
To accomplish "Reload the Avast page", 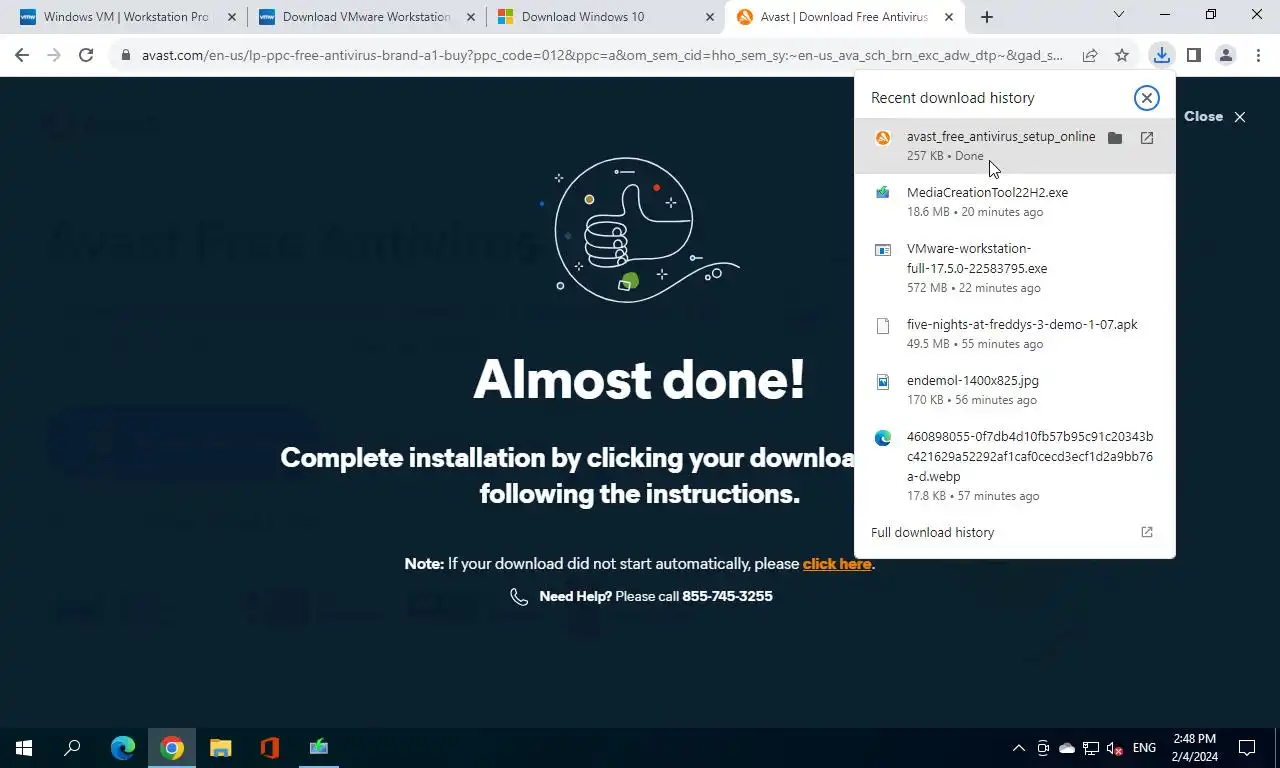I will click(x=86, y=56).
